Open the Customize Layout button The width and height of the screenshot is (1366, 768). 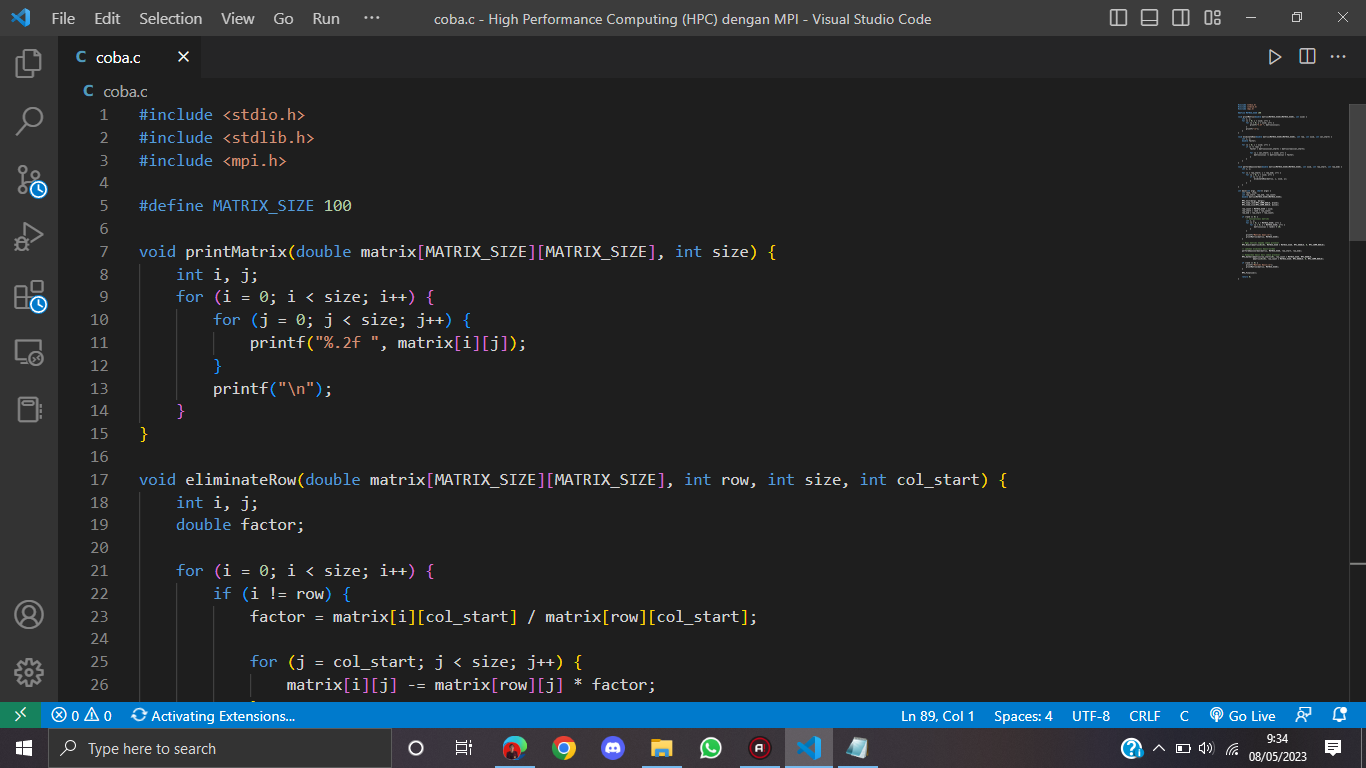pyautogui.click(x=1213, y=18)
